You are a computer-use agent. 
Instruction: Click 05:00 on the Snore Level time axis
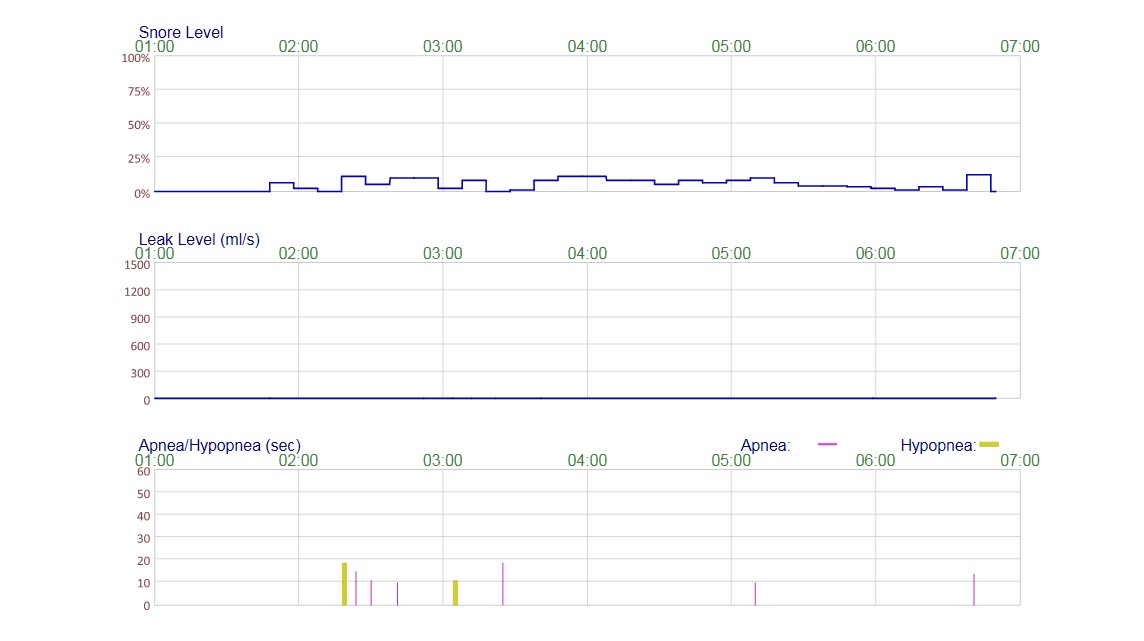(731, 47)
